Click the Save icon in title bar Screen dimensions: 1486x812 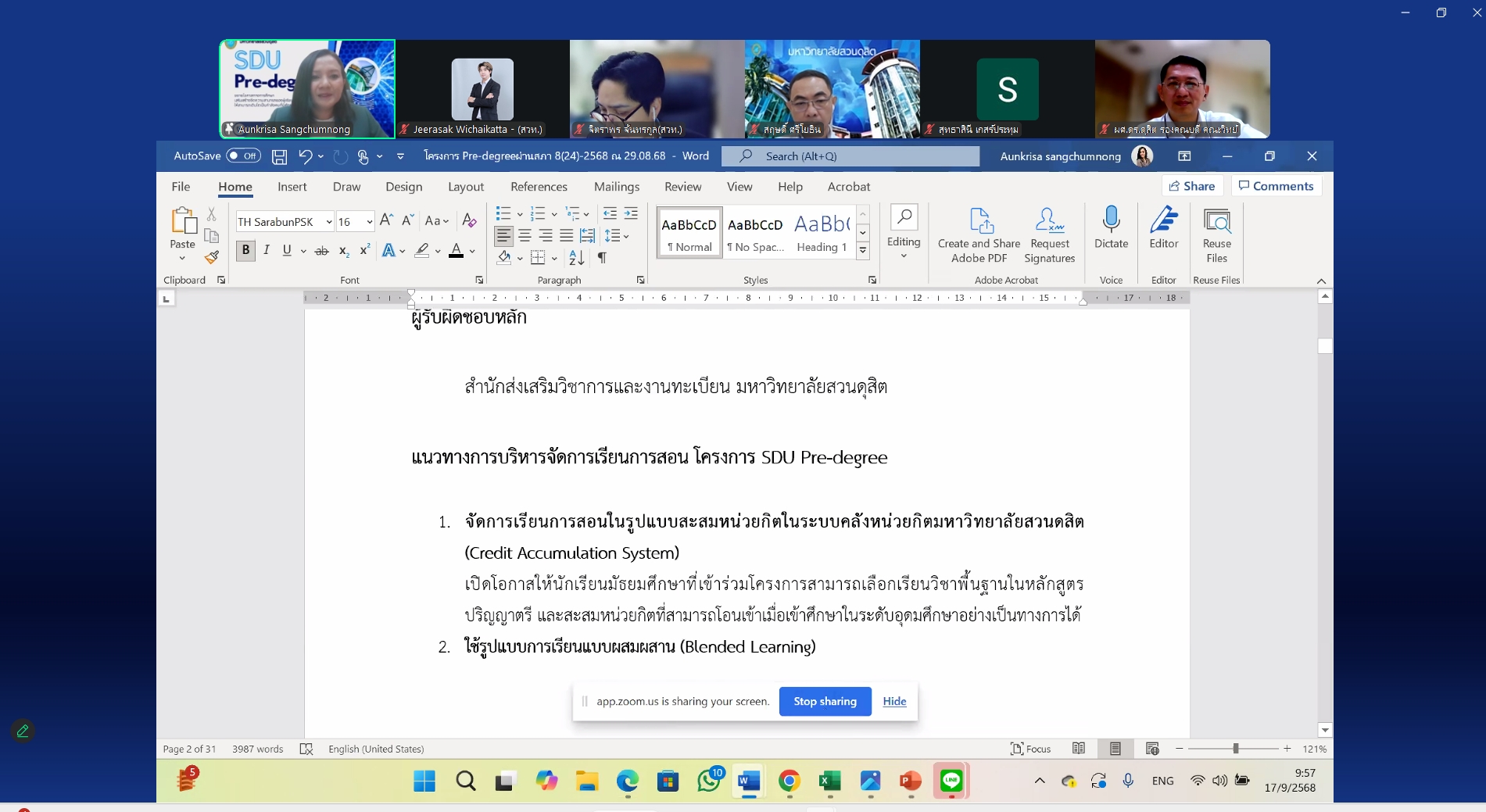pos(279,156)
